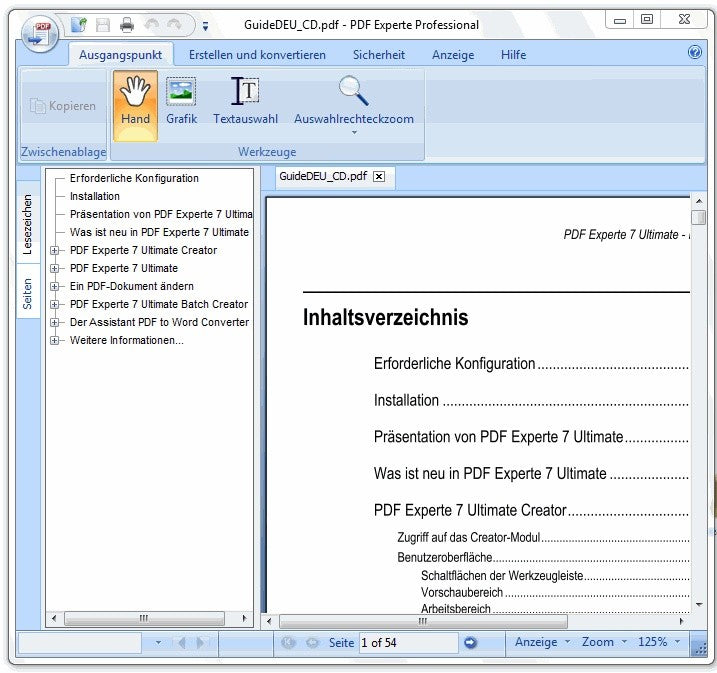Select the Grafik selection tool
717x673 pixels.
[182, 101]
